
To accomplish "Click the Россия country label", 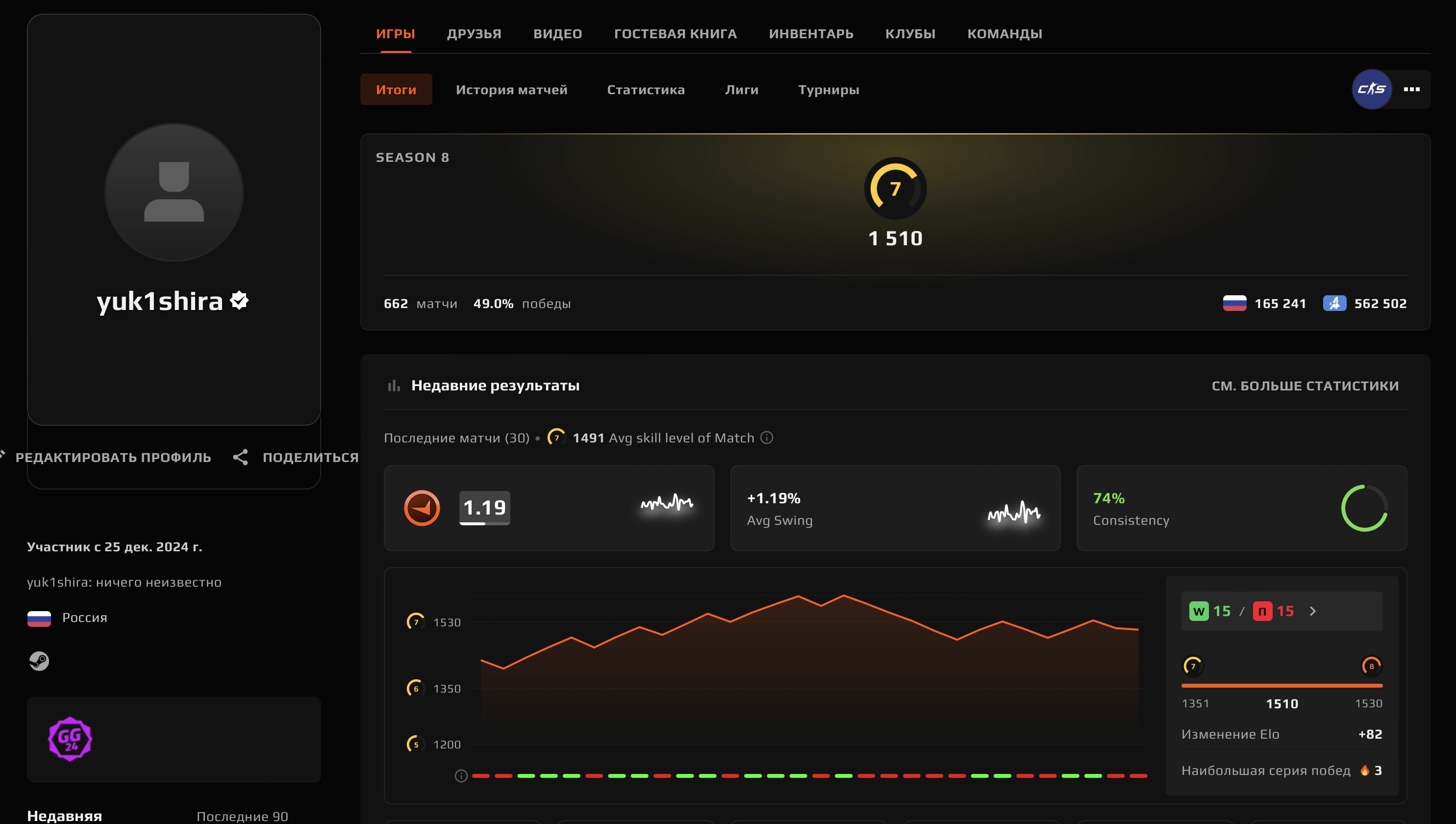I will [x=85, y=618].
